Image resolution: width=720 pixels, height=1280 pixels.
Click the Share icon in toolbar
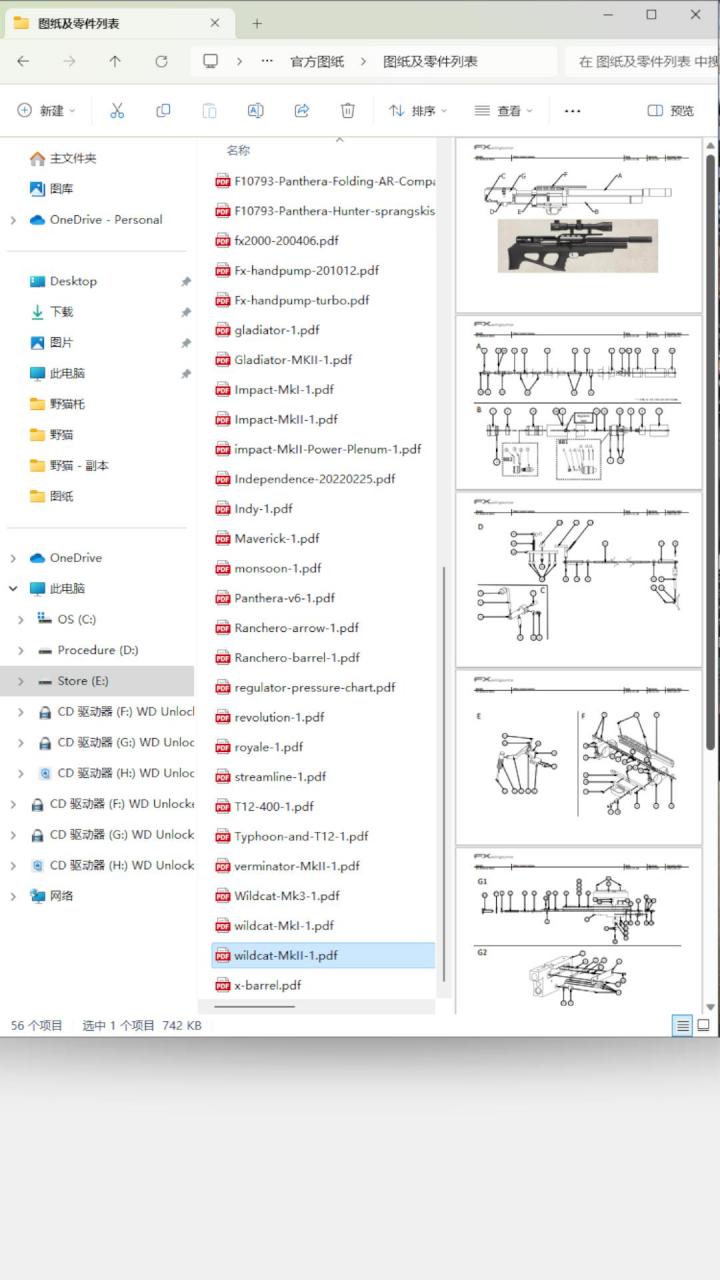click(301, 111)
